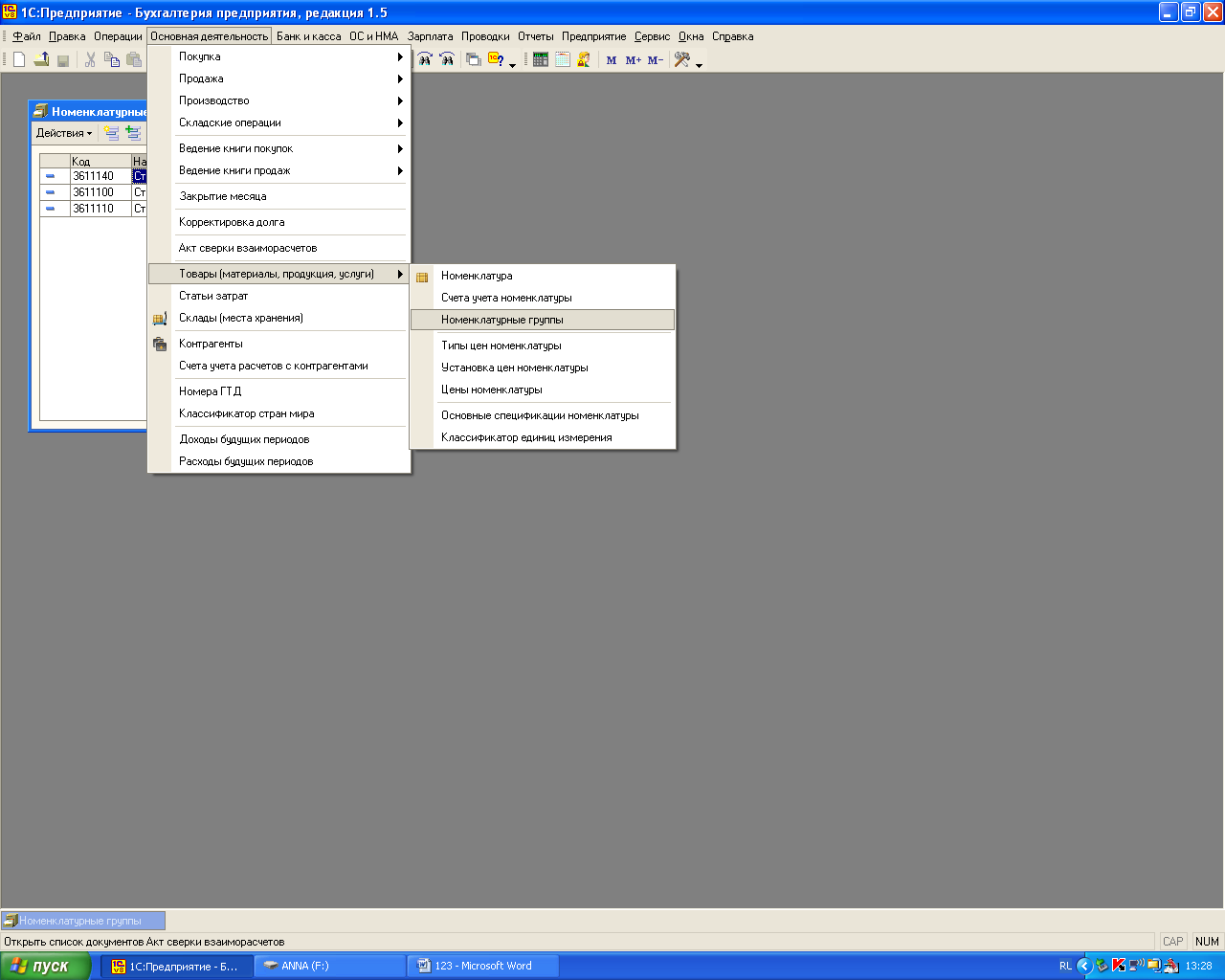
Task: Open the calendar toolbar icon
Action: (563, 59)
